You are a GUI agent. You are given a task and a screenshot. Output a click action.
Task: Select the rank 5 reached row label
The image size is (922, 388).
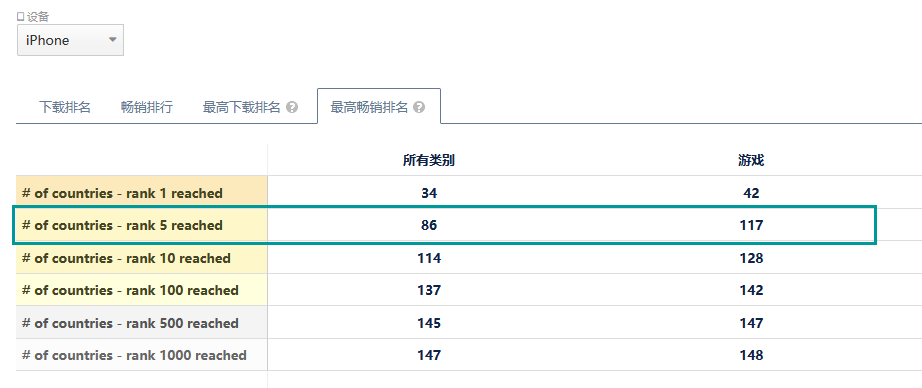[122, 225]
